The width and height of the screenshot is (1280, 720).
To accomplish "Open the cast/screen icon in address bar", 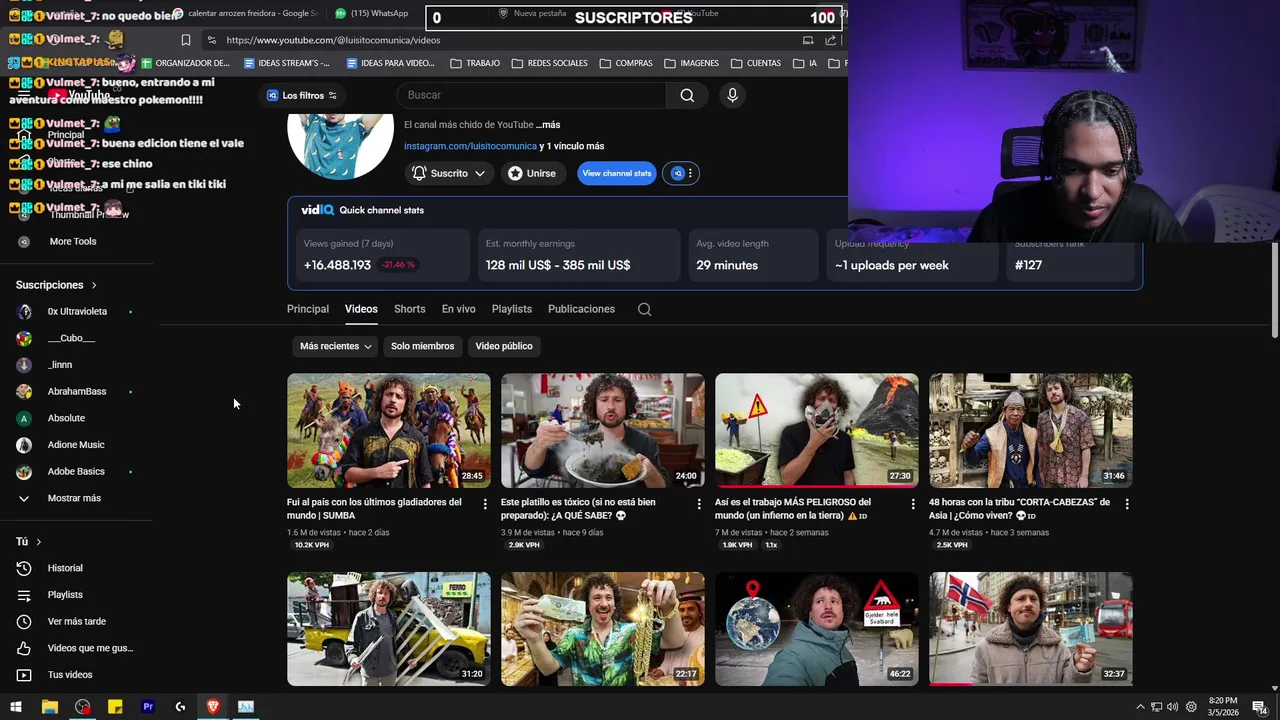I will (808, 40).
